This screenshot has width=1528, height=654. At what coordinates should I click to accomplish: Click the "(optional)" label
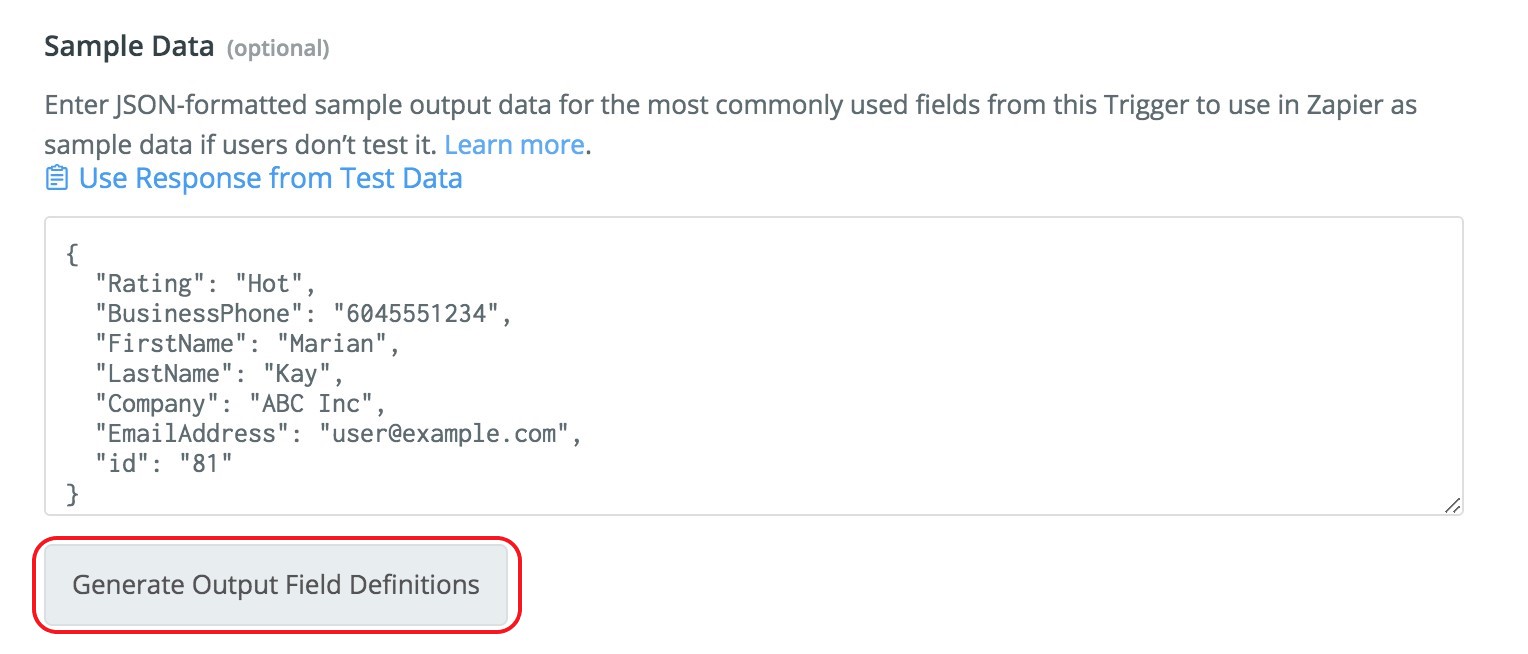coord(278,48)
